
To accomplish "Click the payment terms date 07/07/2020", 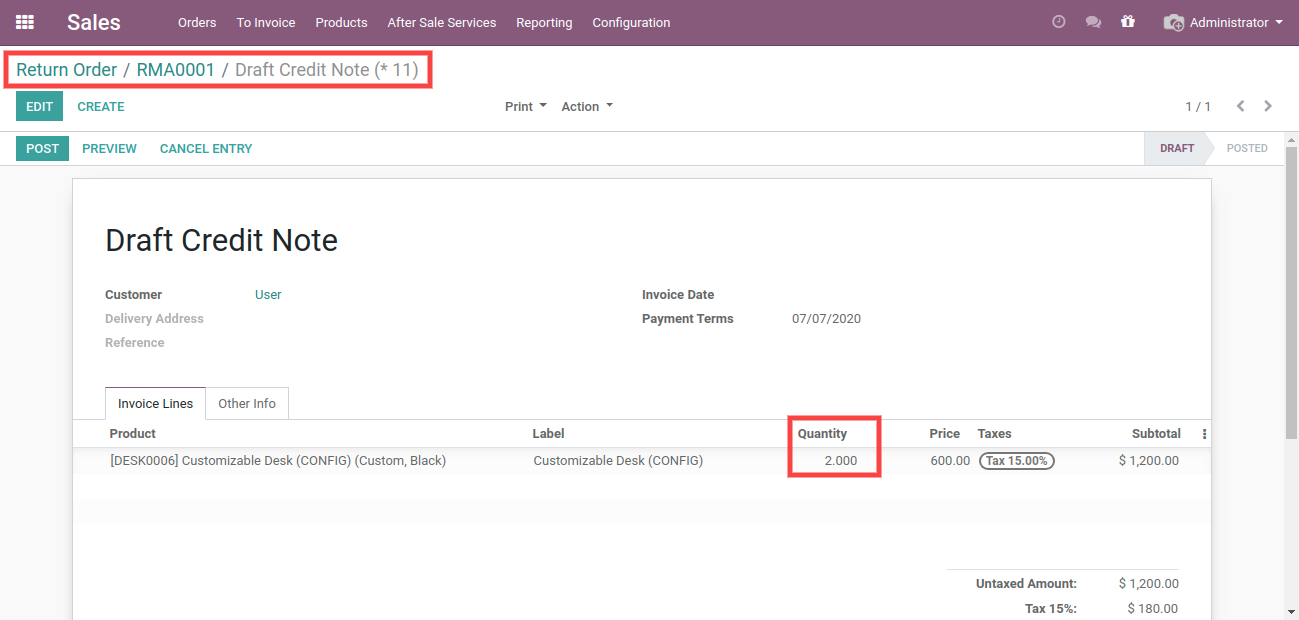I will click(x=826, y=319).
